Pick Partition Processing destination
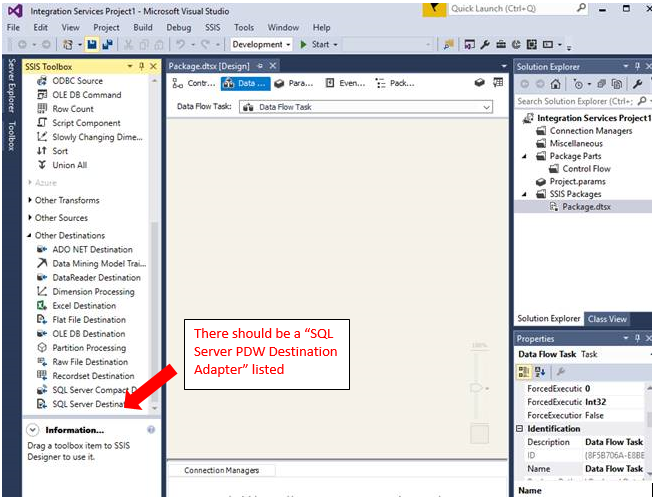Viewport: 658px width, 502px height. click(x=89, y=348)
